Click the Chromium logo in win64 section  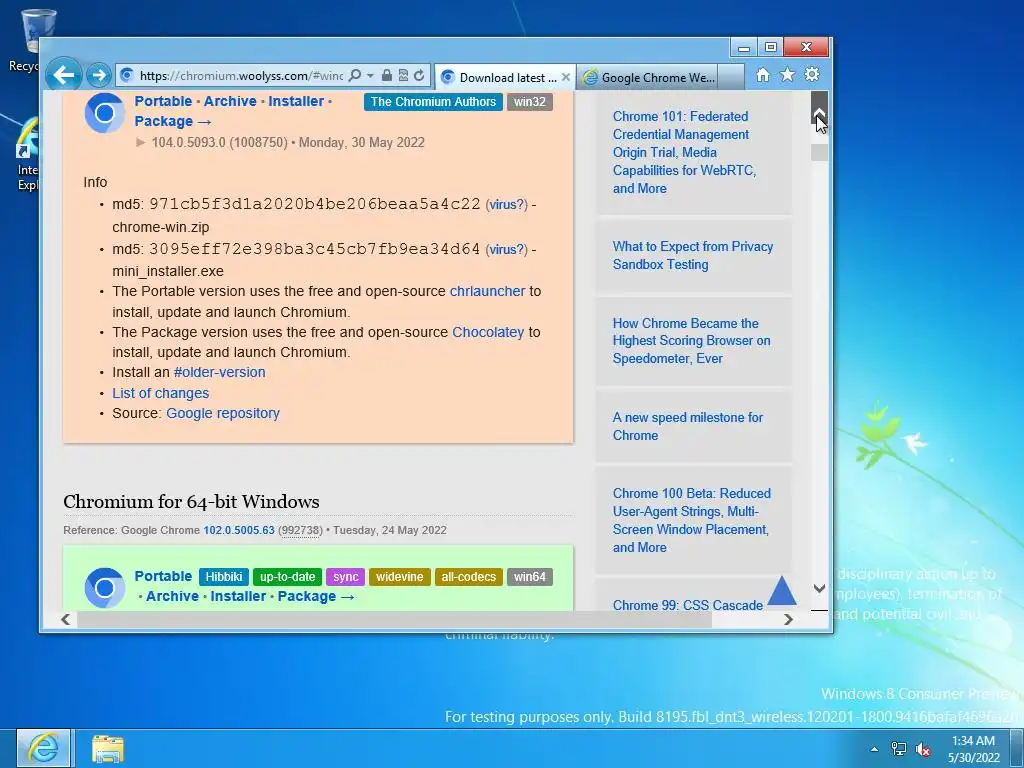[104, 588]
